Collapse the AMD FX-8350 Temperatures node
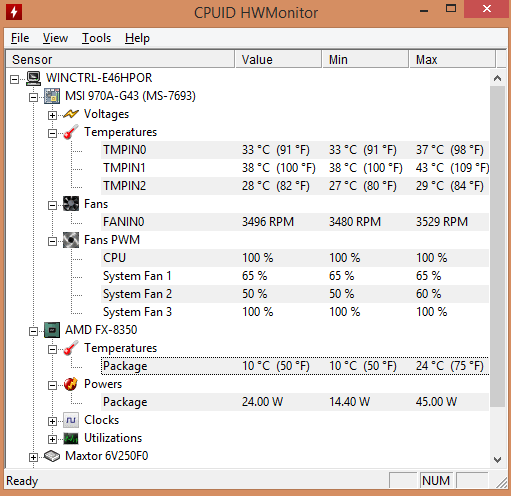The image size is (511, 496). click(x=52, y=349)
